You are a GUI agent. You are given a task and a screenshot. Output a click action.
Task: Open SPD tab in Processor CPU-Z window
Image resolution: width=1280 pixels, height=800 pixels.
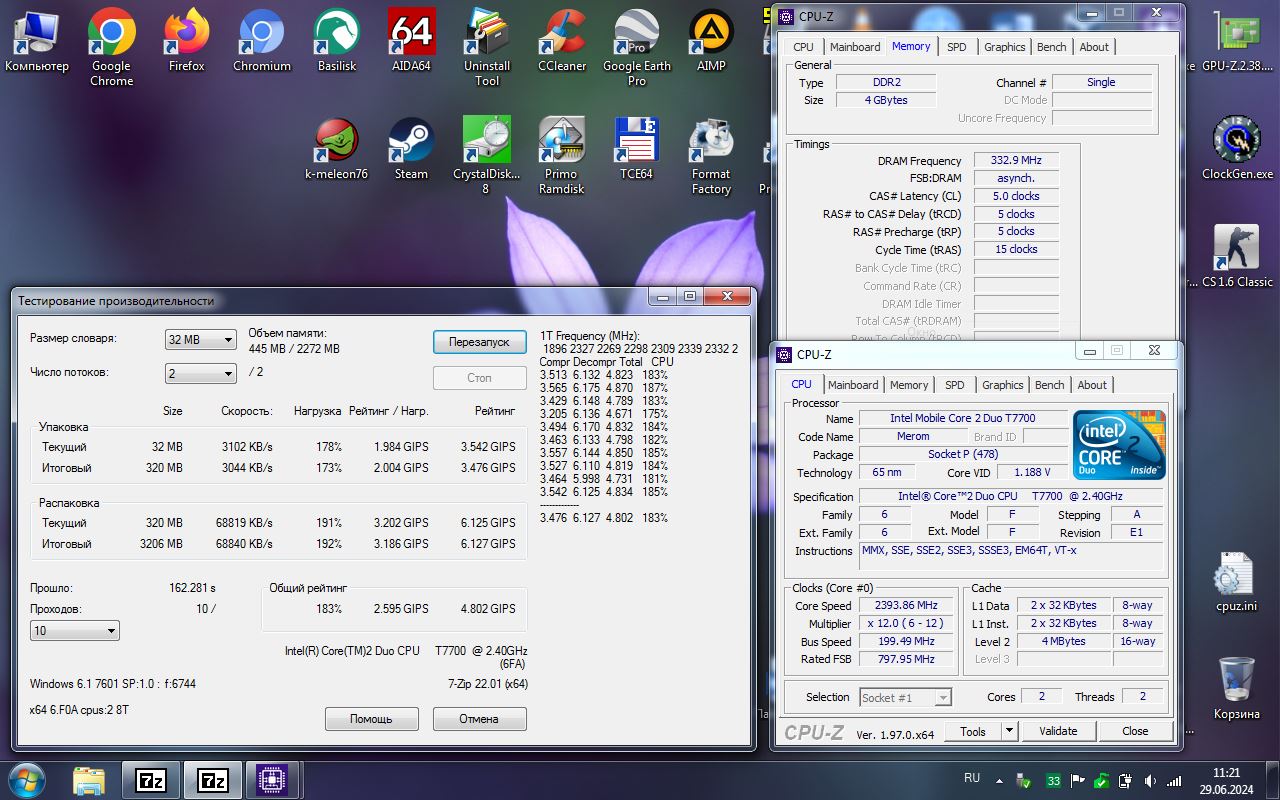[x=955, y=385]
